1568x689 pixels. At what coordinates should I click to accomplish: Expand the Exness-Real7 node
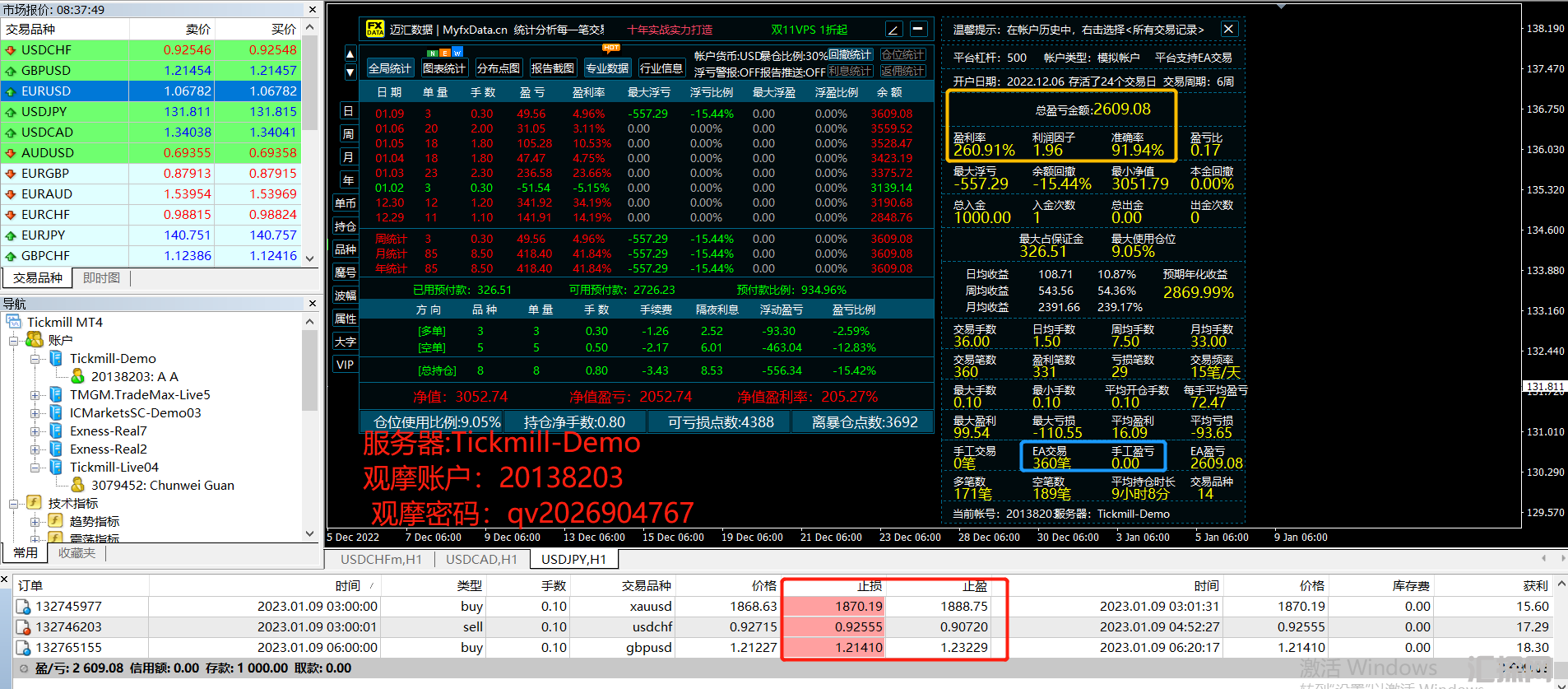pyautogui.click(x=35, y=431)
